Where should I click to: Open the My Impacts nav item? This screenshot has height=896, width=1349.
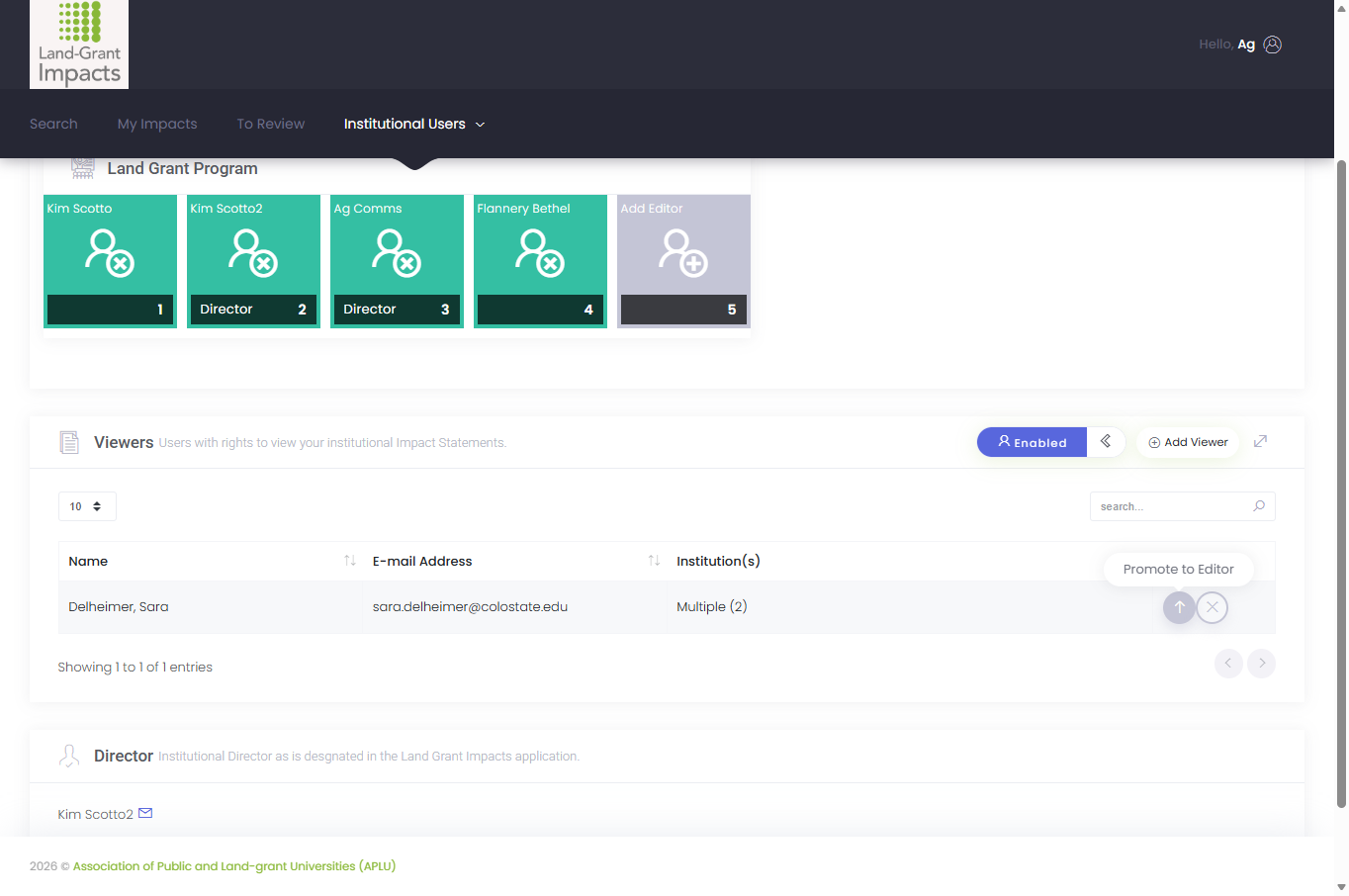157,124
